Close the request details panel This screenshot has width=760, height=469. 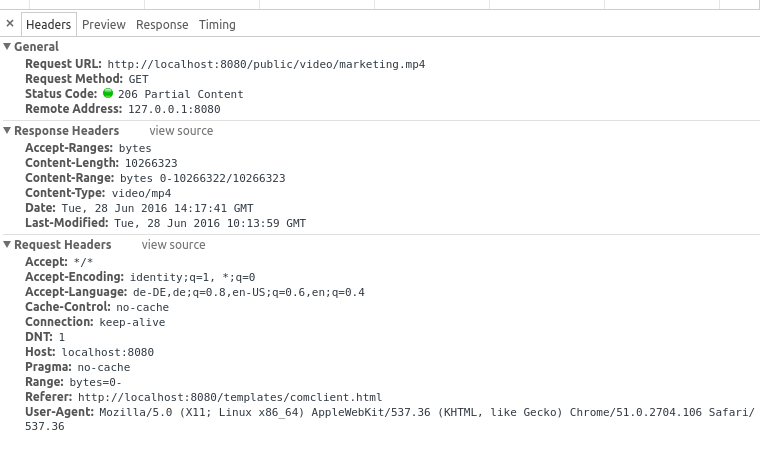pyautogui.click(x=10, y=24)
